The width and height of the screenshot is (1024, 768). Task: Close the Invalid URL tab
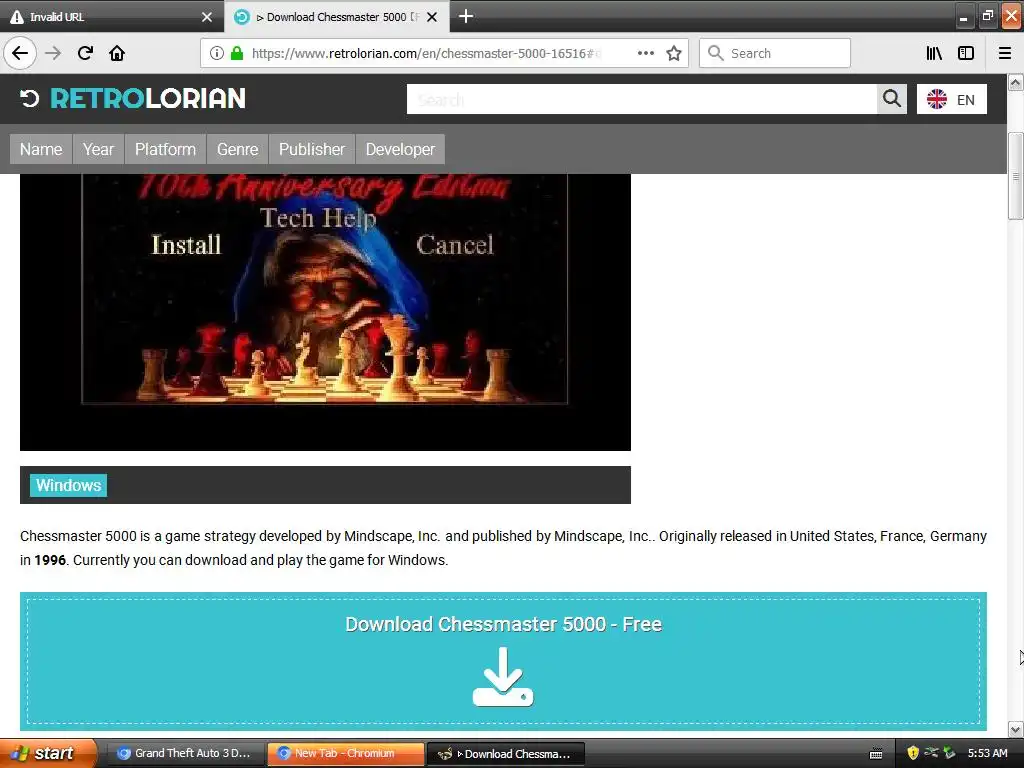pyautogui.click(x=207, y=17)
